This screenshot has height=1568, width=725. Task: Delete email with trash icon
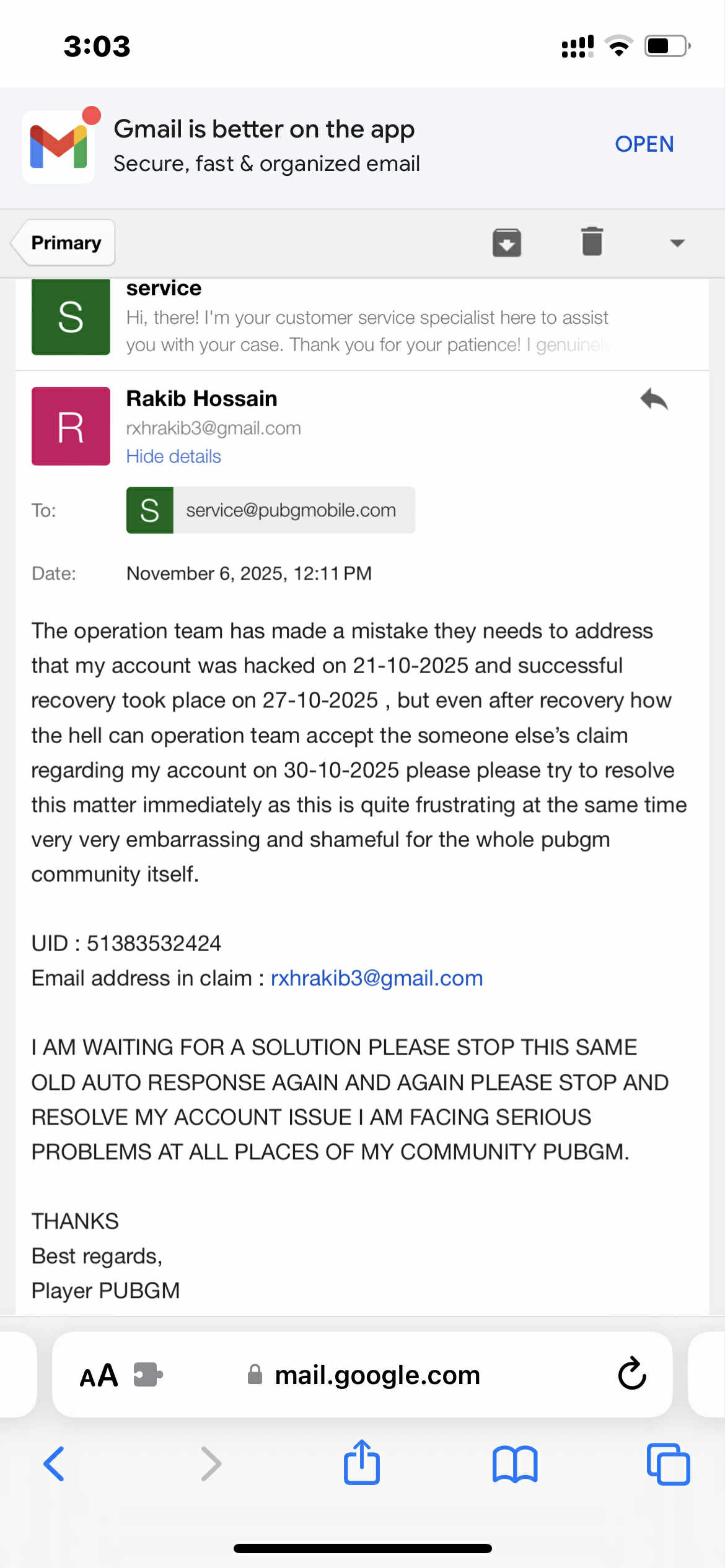592,242
